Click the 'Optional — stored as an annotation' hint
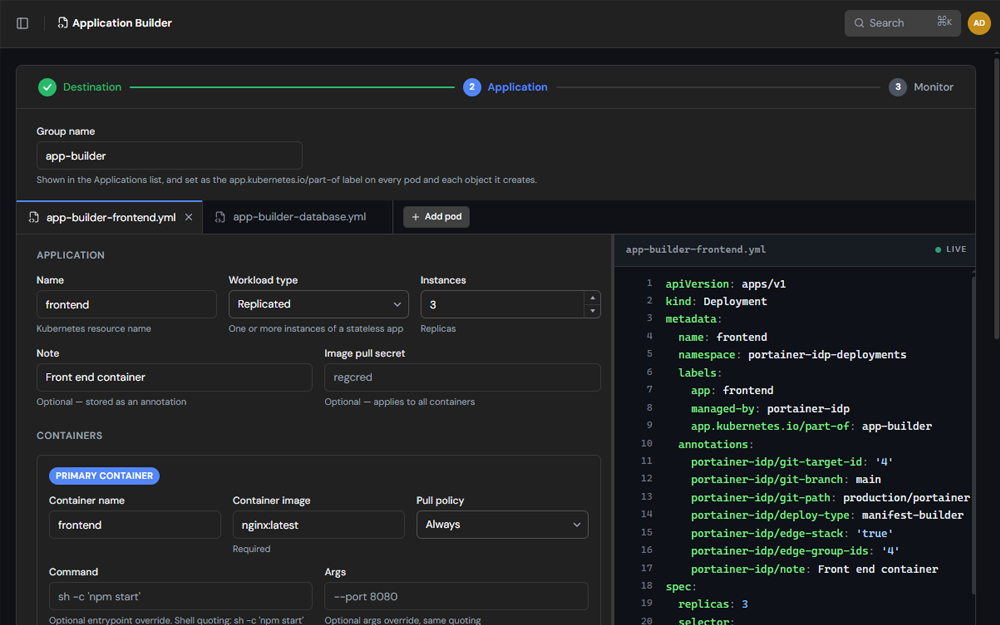 pyautogui.click(x=111, y=402)
